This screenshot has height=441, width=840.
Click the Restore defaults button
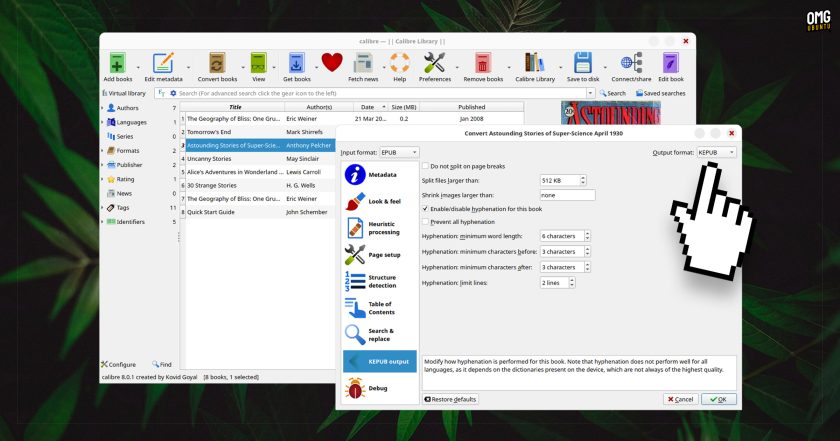(450, 399)
